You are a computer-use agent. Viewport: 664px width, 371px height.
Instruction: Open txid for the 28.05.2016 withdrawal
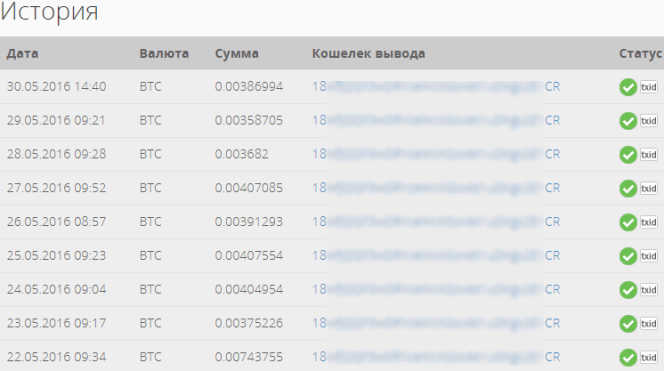[649, 155]
